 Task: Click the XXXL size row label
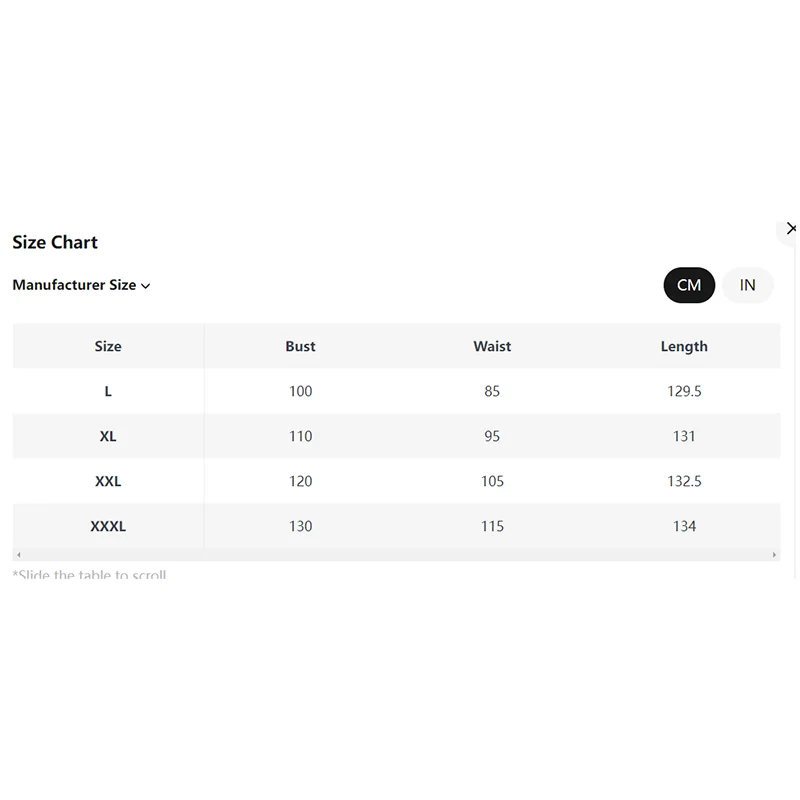(108, 526)
